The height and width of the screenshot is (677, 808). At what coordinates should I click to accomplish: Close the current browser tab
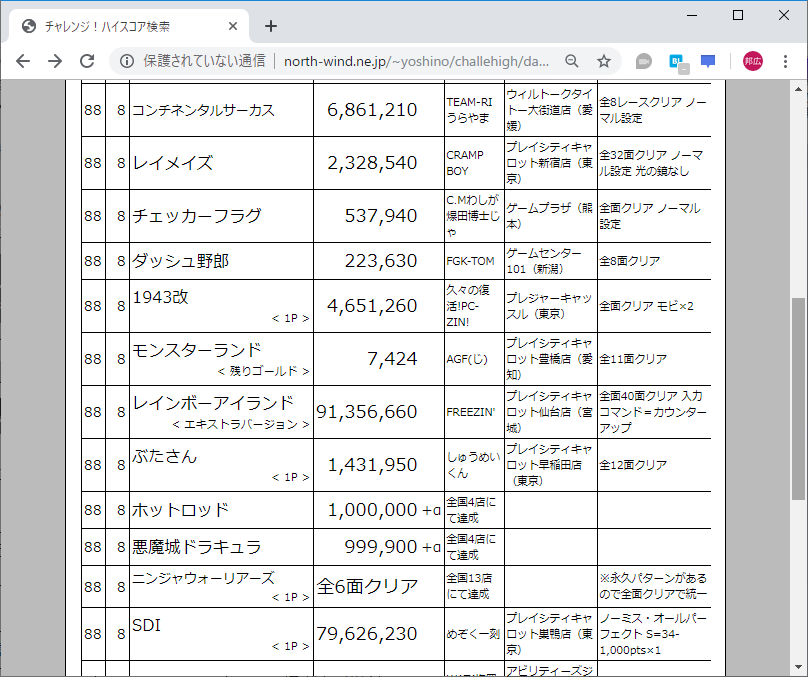pos(232,26)
